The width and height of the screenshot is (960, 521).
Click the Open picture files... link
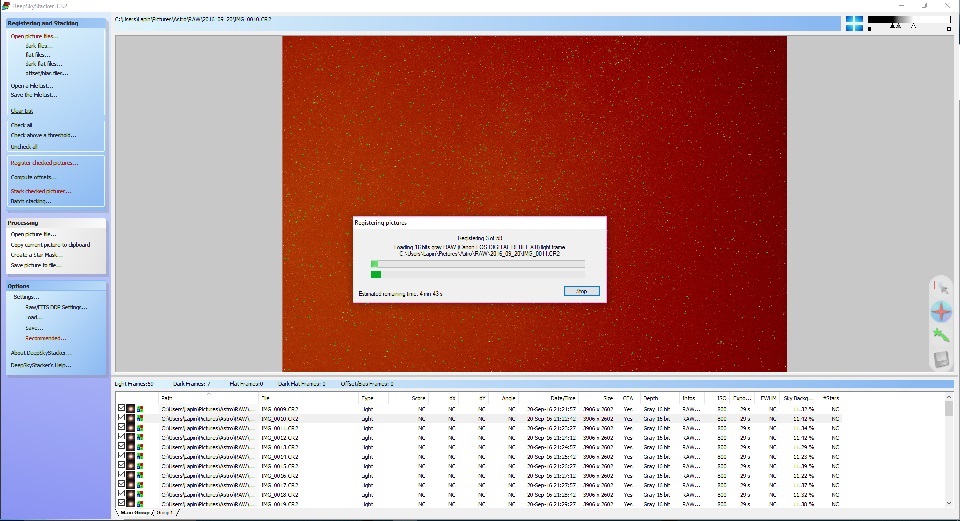point(34,36)
